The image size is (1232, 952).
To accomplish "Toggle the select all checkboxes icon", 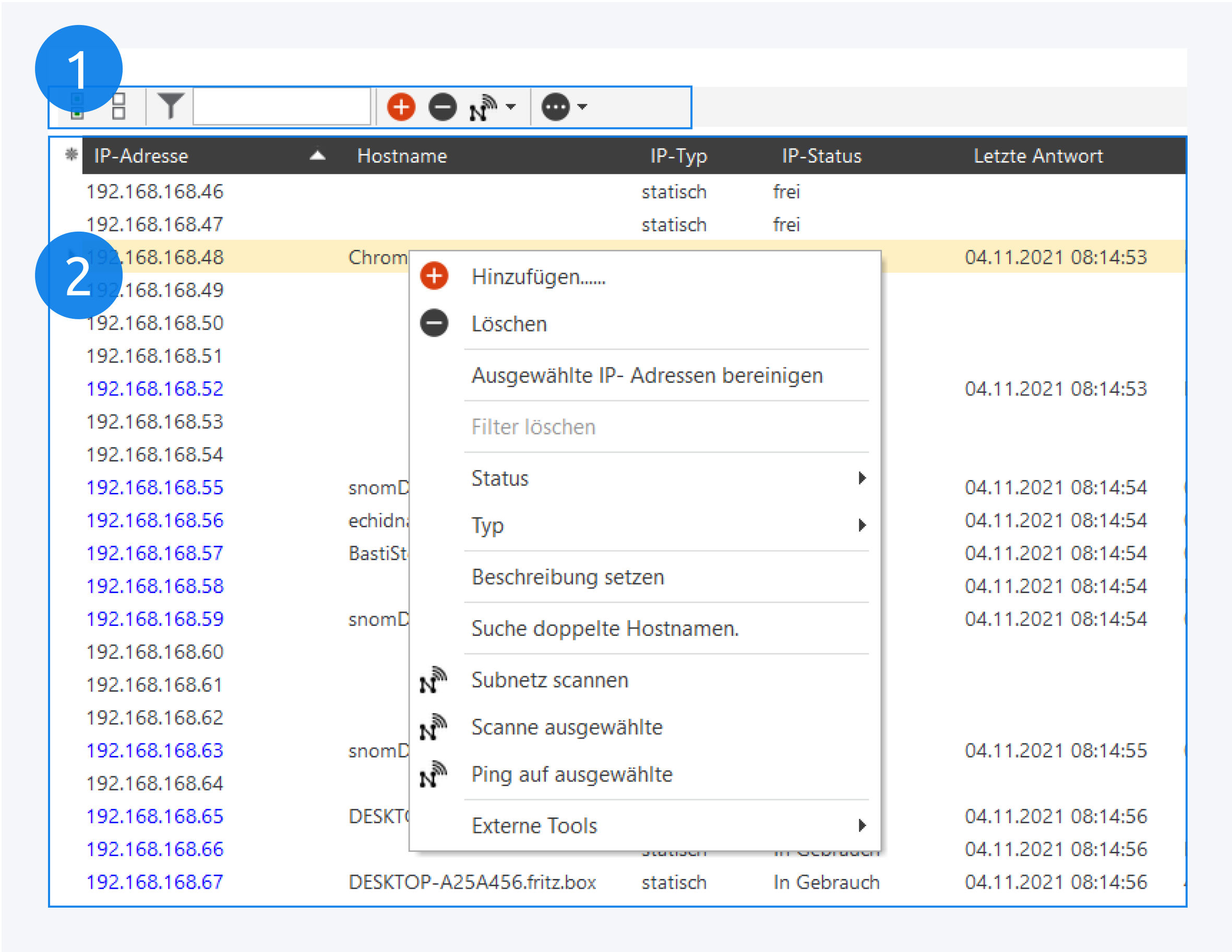I will pos(77,106).
